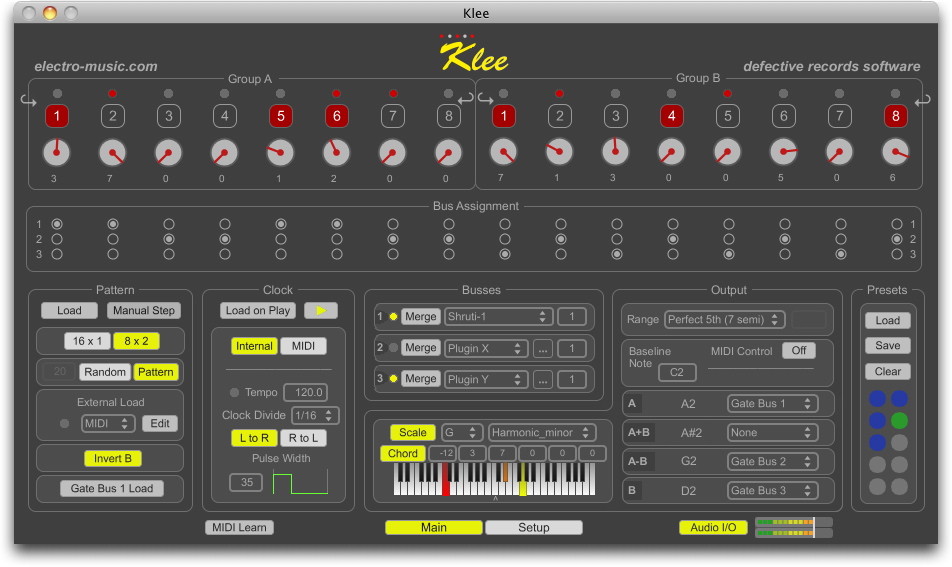952x567 pixels.
Task: Click Bus 3 yellow activity indicator
Action: pyautogui.click(x=393, y=379)
